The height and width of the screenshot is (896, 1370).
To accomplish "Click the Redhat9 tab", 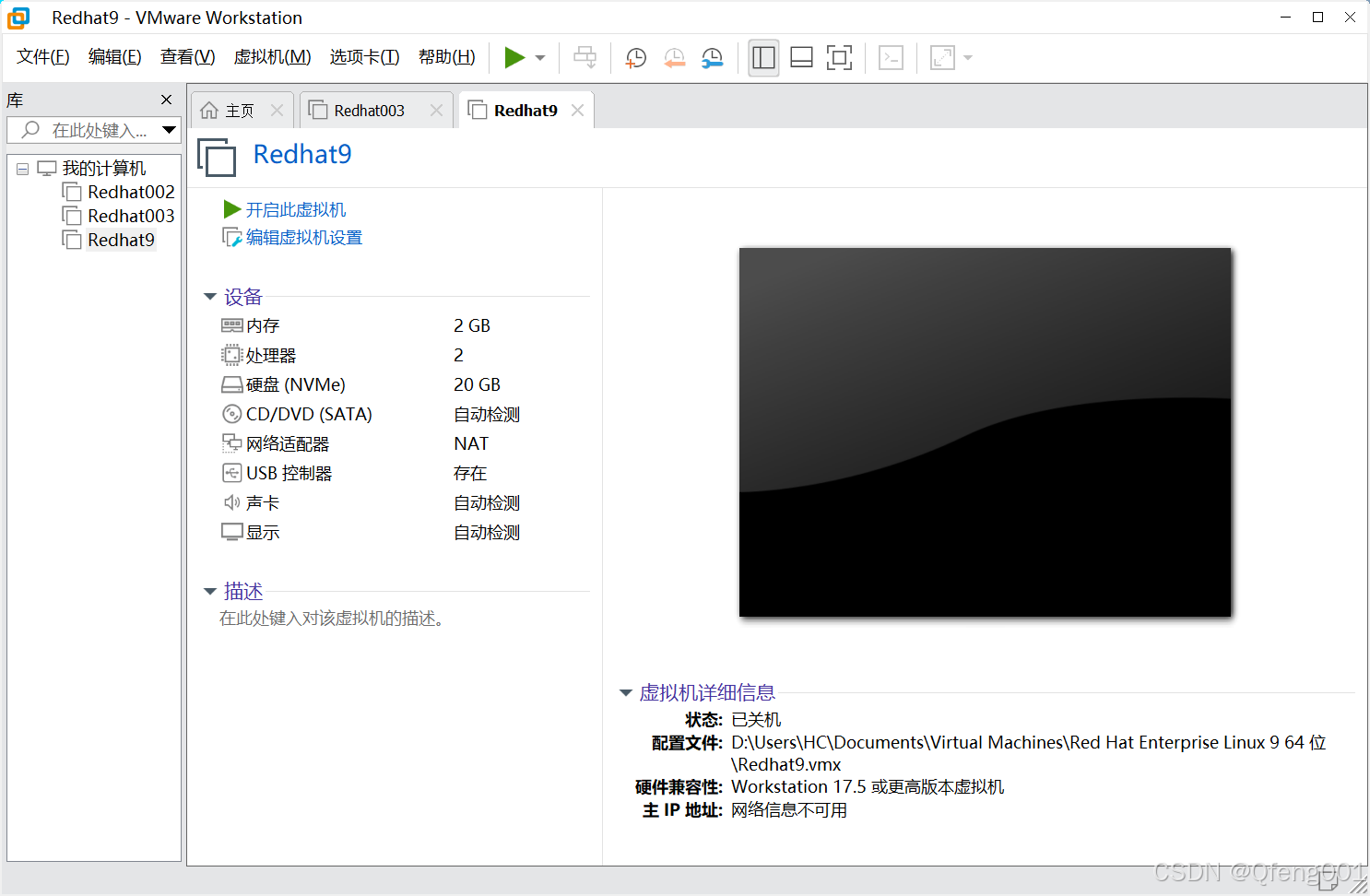I will coord(526,111).
